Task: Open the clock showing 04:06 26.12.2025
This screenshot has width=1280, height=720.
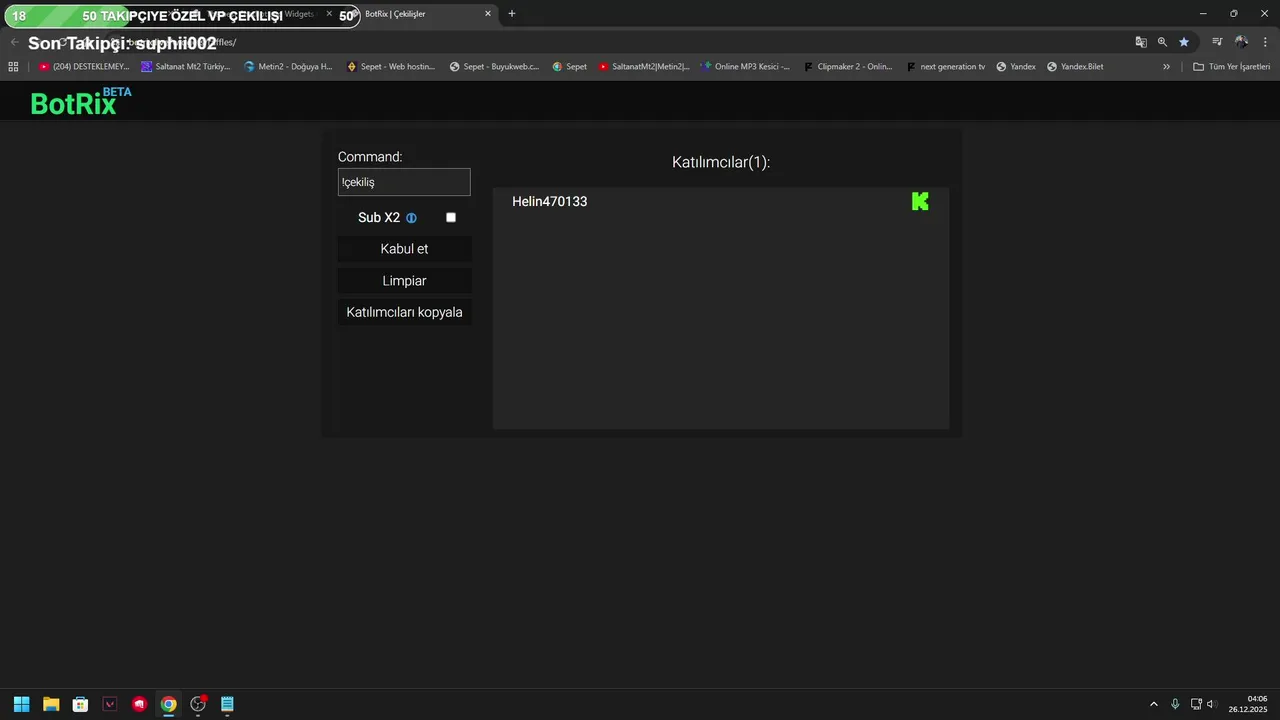Action: [x=1249, y=704]
